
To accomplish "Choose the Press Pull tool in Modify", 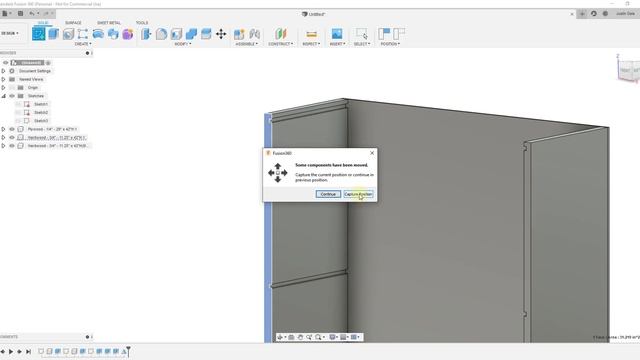I will pos(146,34).
